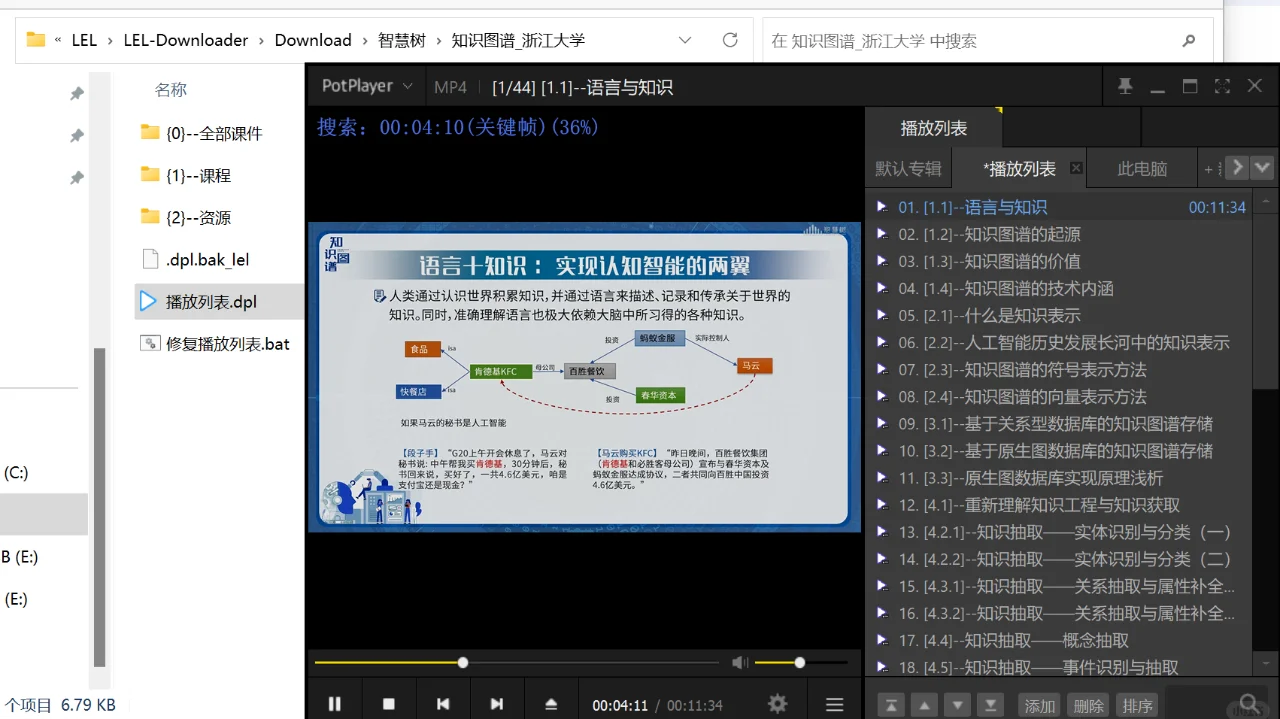Click the Explorer navigation pane scrollbar

point(99,507)
